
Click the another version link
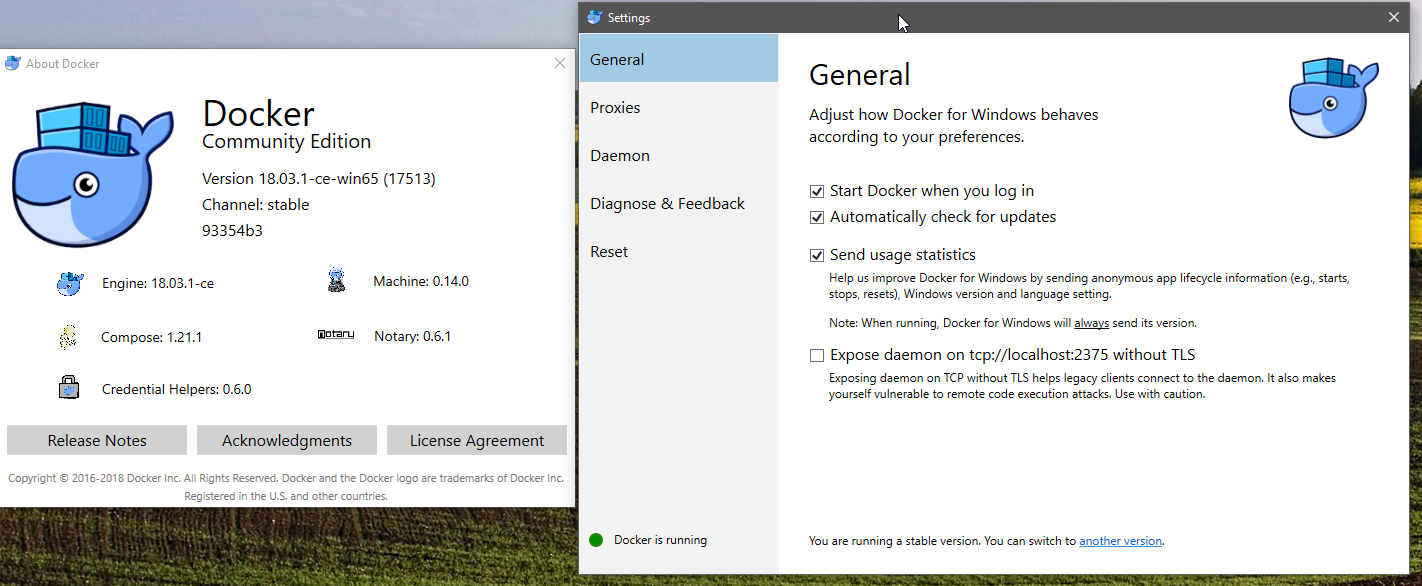(1120, 540)
